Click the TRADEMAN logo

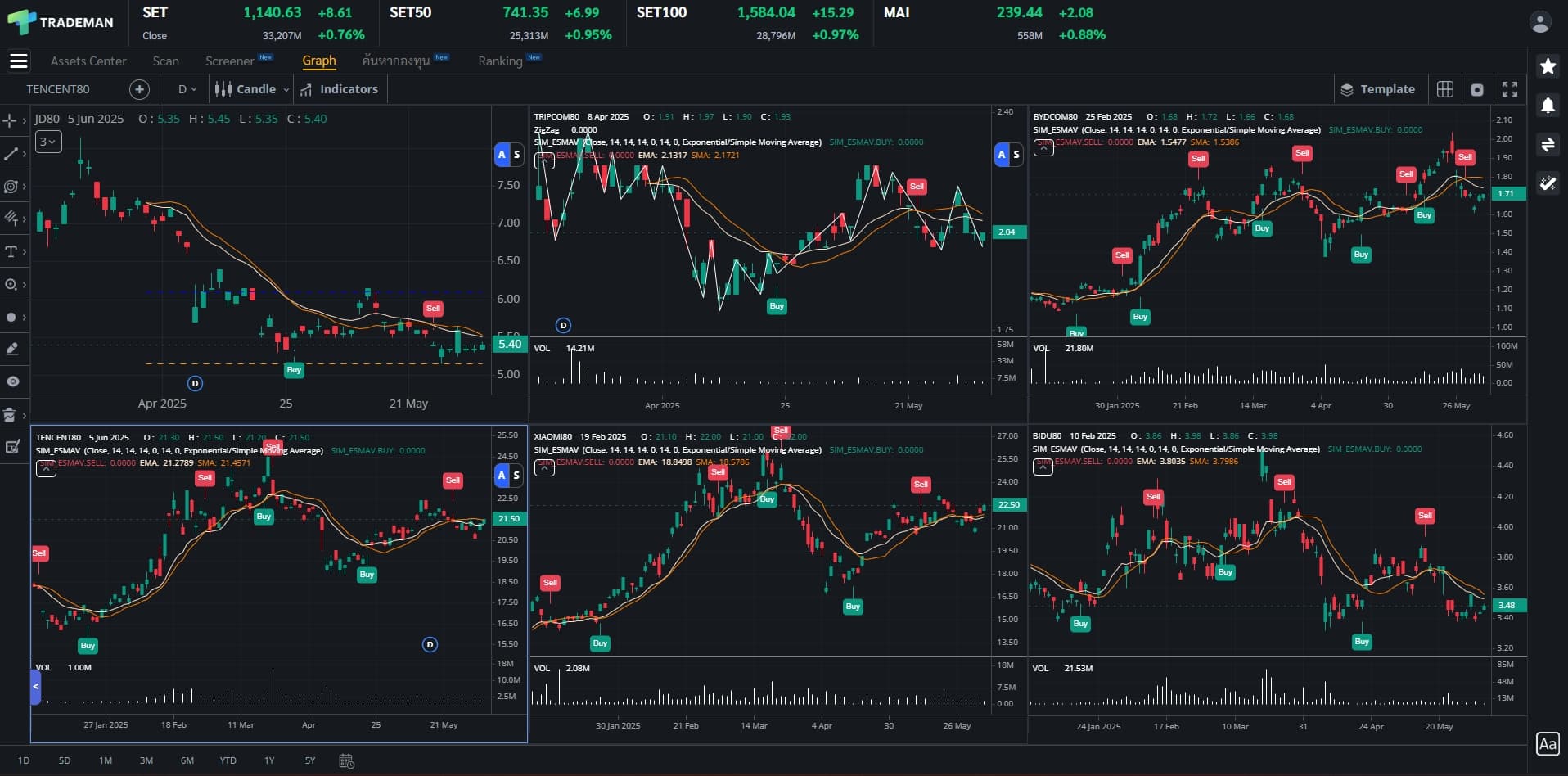(x=61, y=22)
